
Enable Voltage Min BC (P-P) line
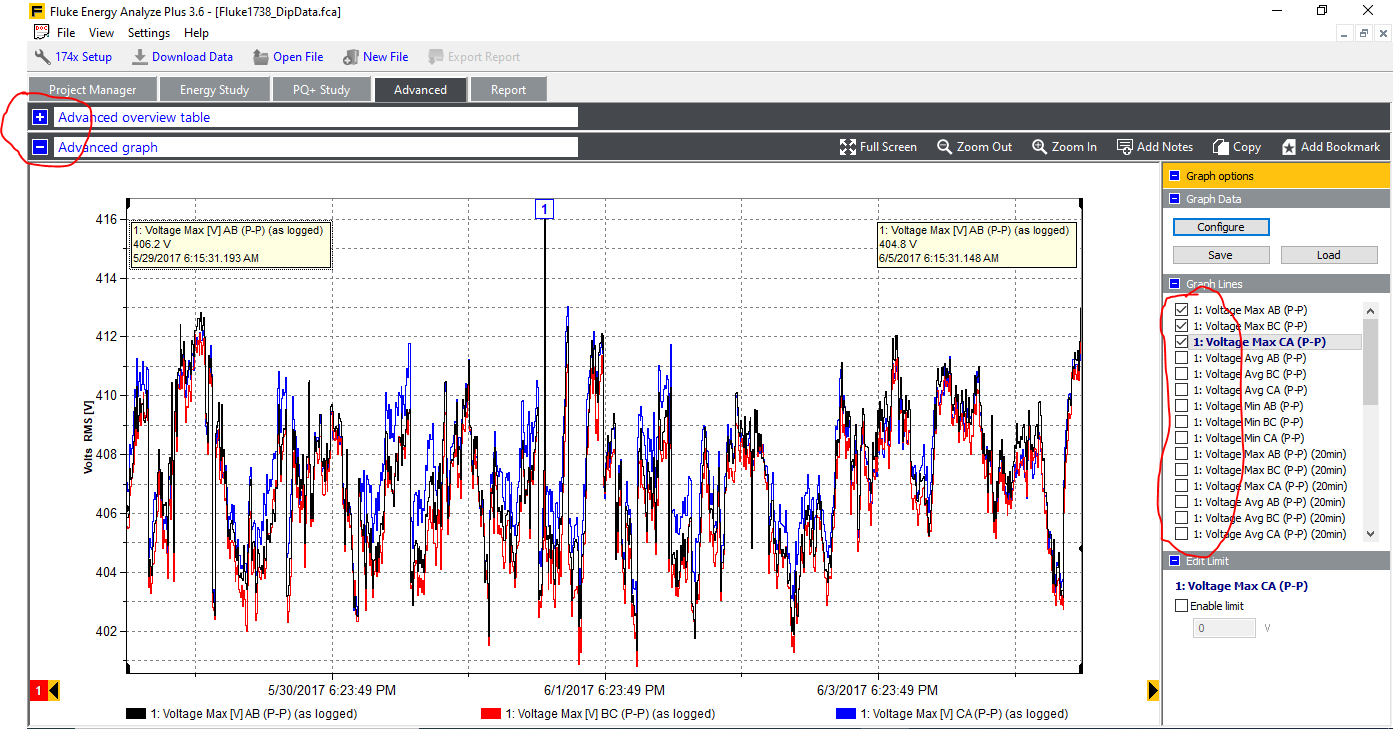[x=1182, y=422]
